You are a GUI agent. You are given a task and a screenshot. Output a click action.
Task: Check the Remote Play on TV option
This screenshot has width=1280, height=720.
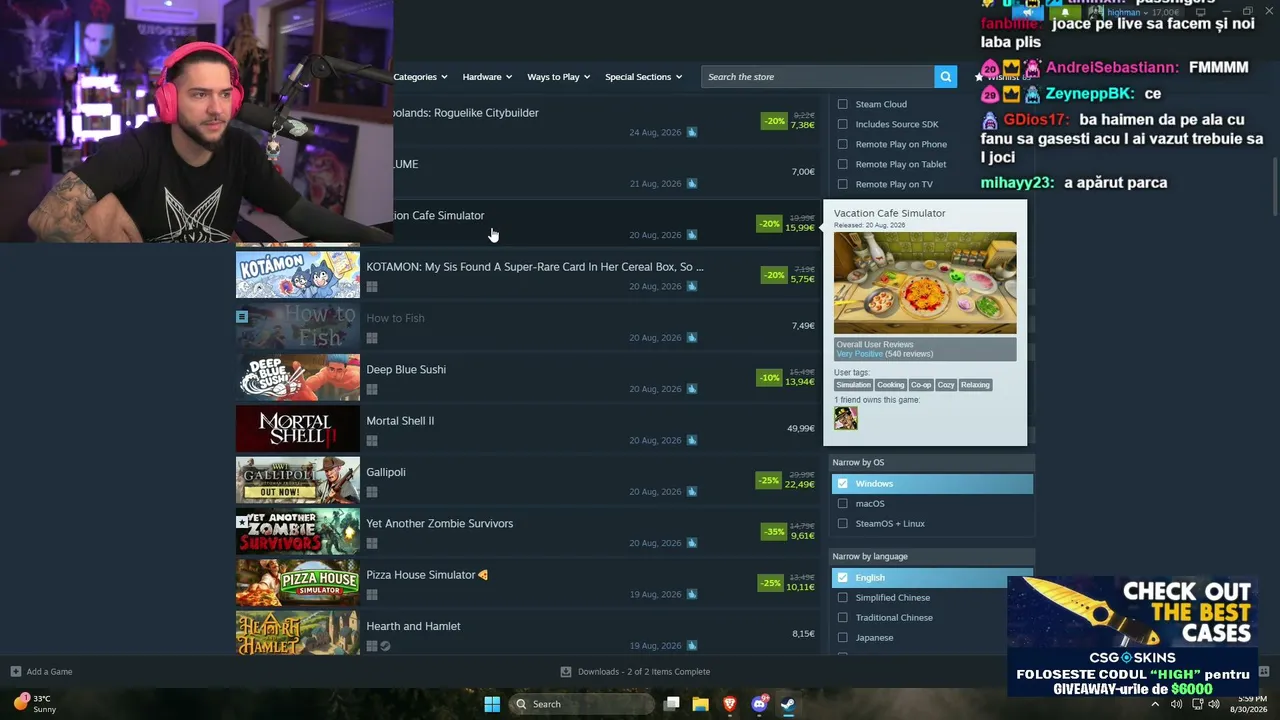point(842,184)
